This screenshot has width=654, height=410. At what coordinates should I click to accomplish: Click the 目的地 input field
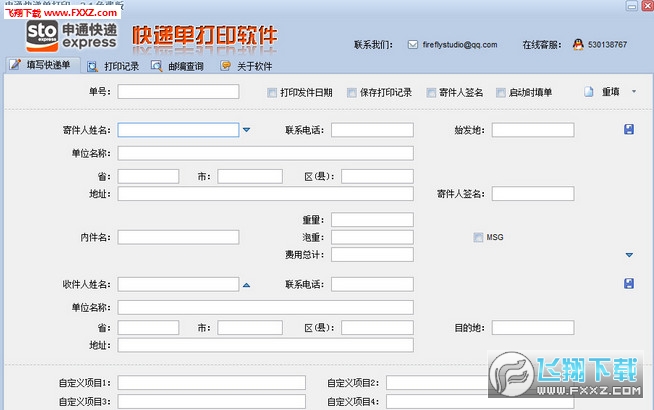click(533, 328)
